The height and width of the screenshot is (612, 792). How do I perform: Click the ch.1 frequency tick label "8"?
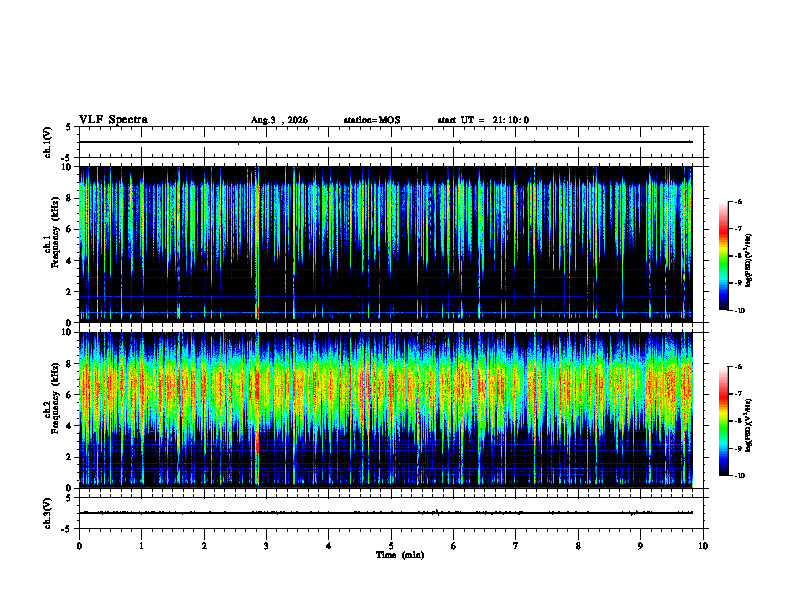pos(69,198)
